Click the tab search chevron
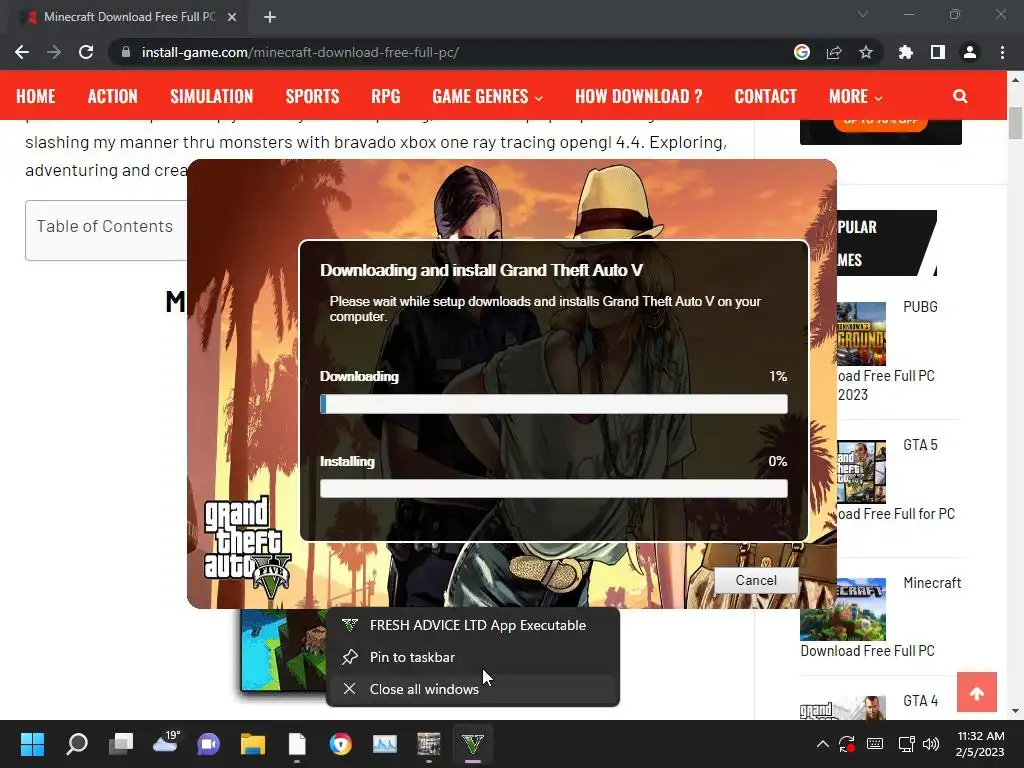 click(863, 14)
